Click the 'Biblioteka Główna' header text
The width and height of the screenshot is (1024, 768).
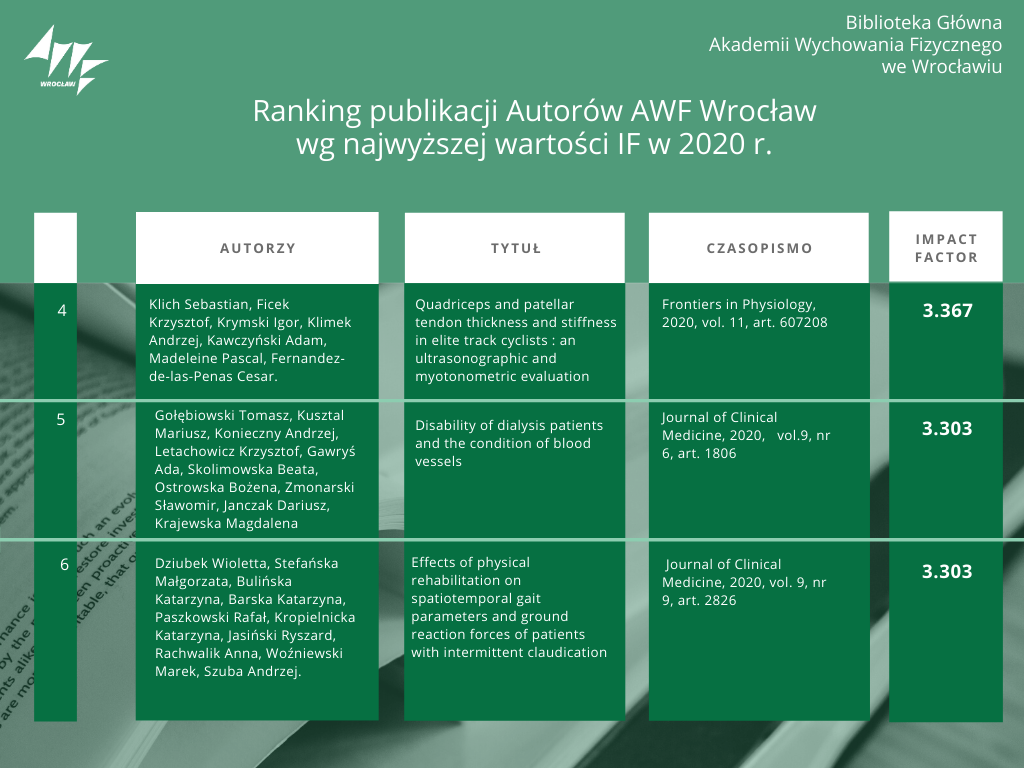923,22
